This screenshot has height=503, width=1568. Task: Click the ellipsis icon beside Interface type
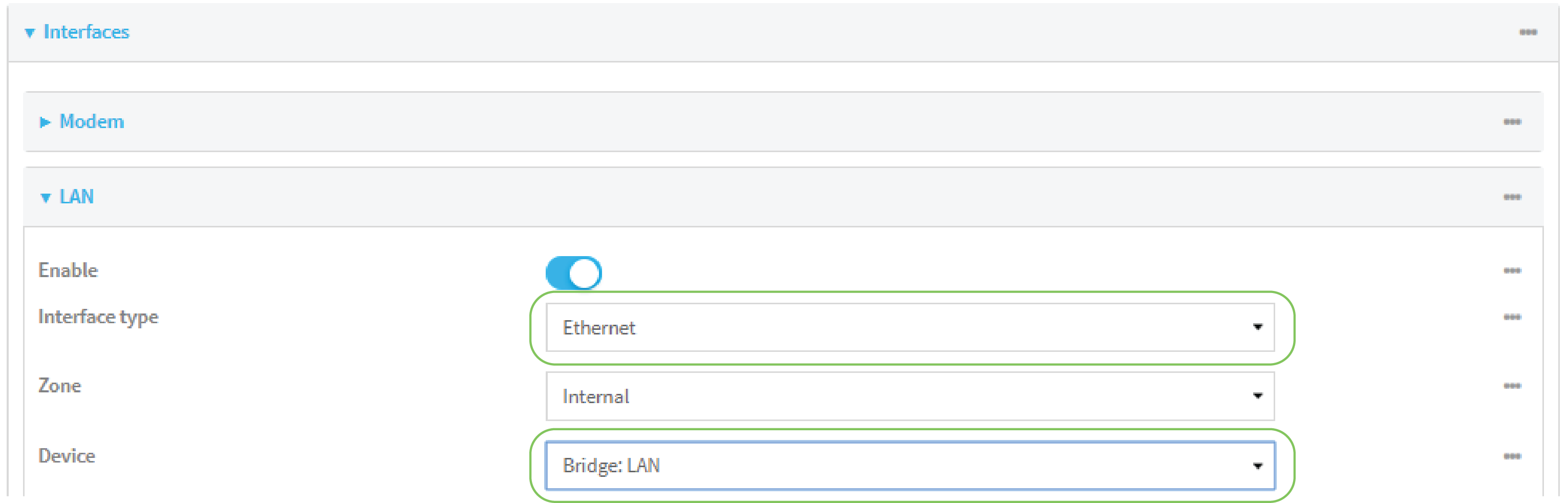(x=1512, y=317)
